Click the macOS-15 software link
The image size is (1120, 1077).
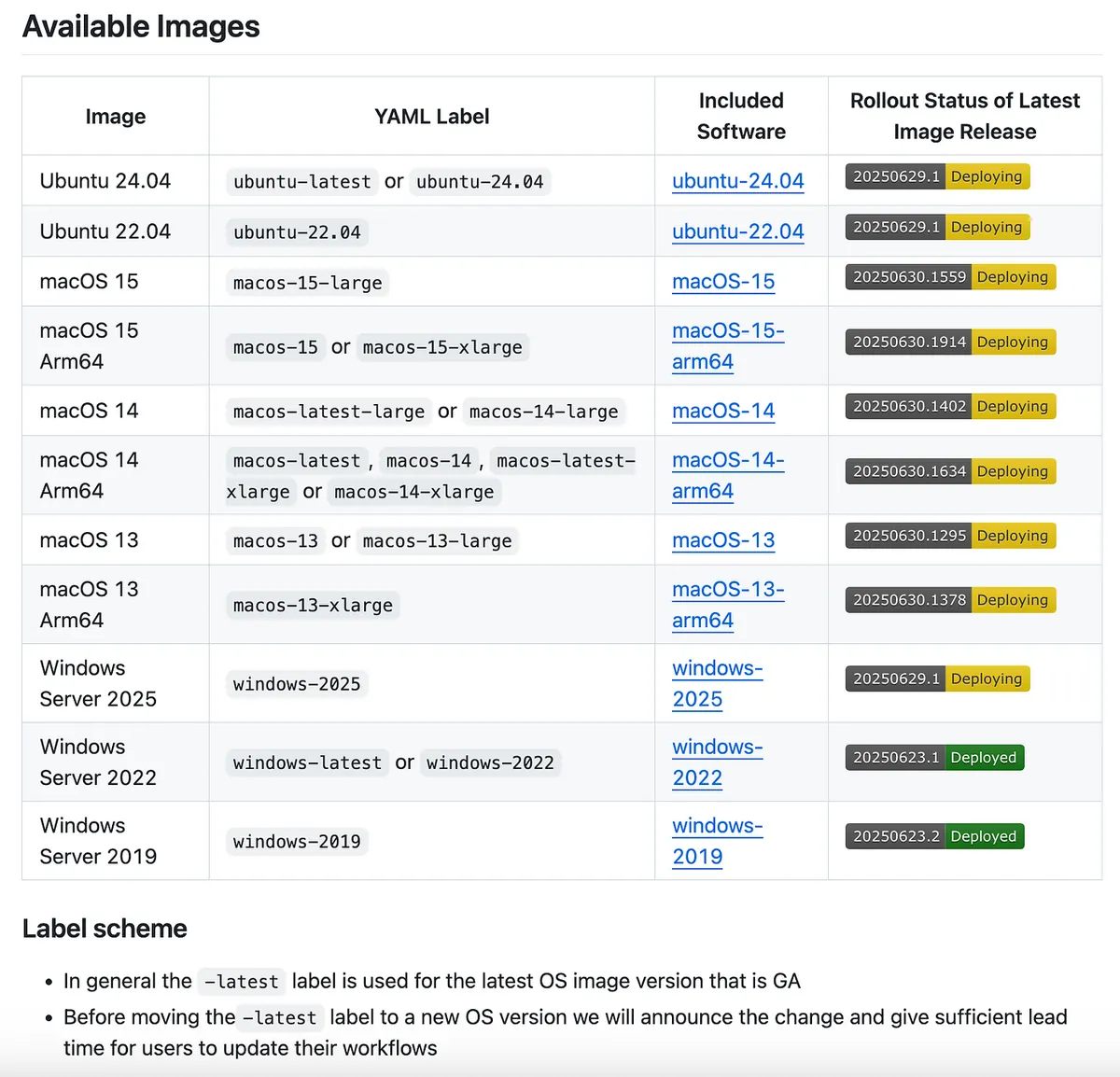tap(723, 282)
